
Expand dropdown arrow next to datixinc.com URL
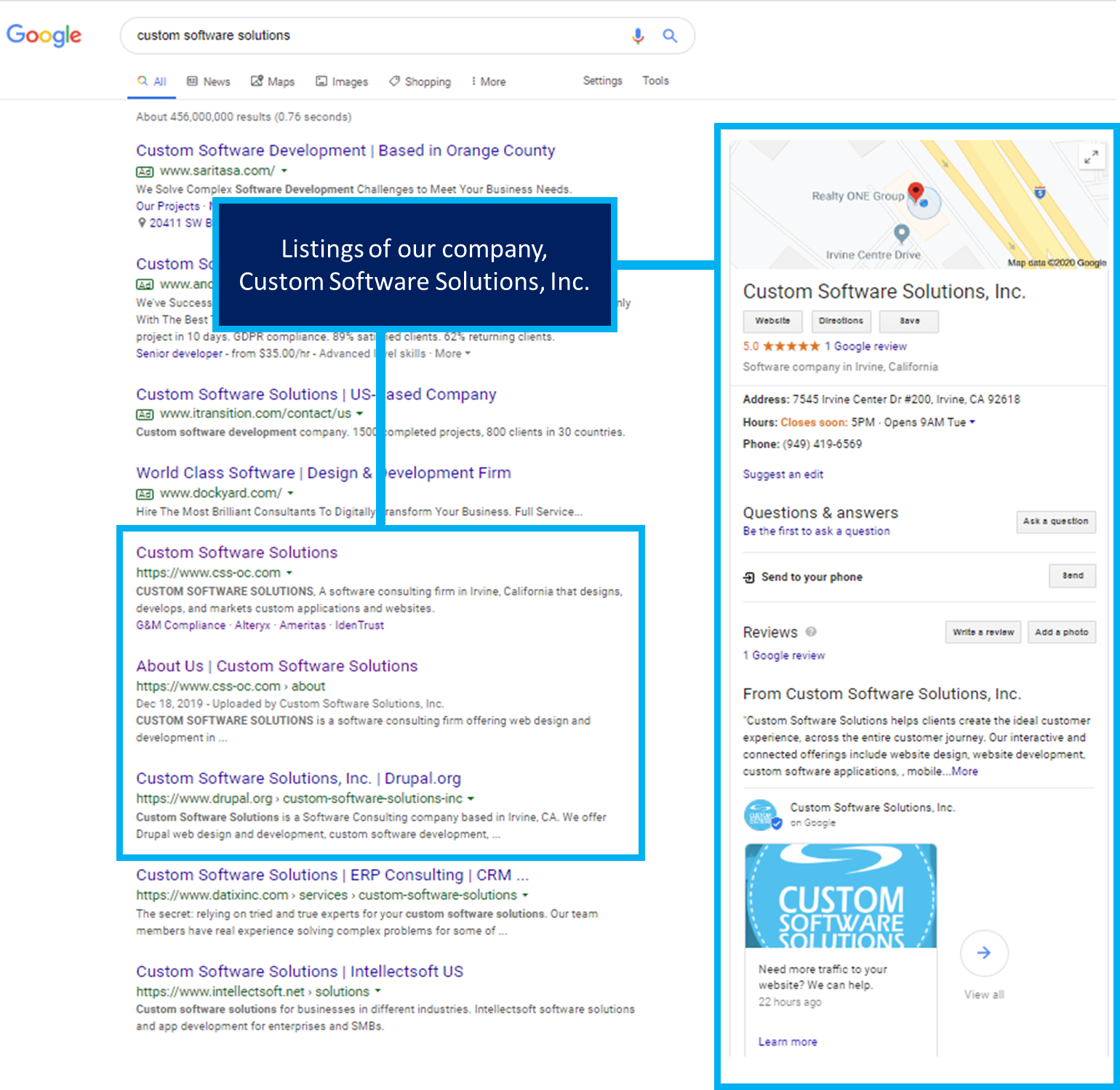[525, 895]
